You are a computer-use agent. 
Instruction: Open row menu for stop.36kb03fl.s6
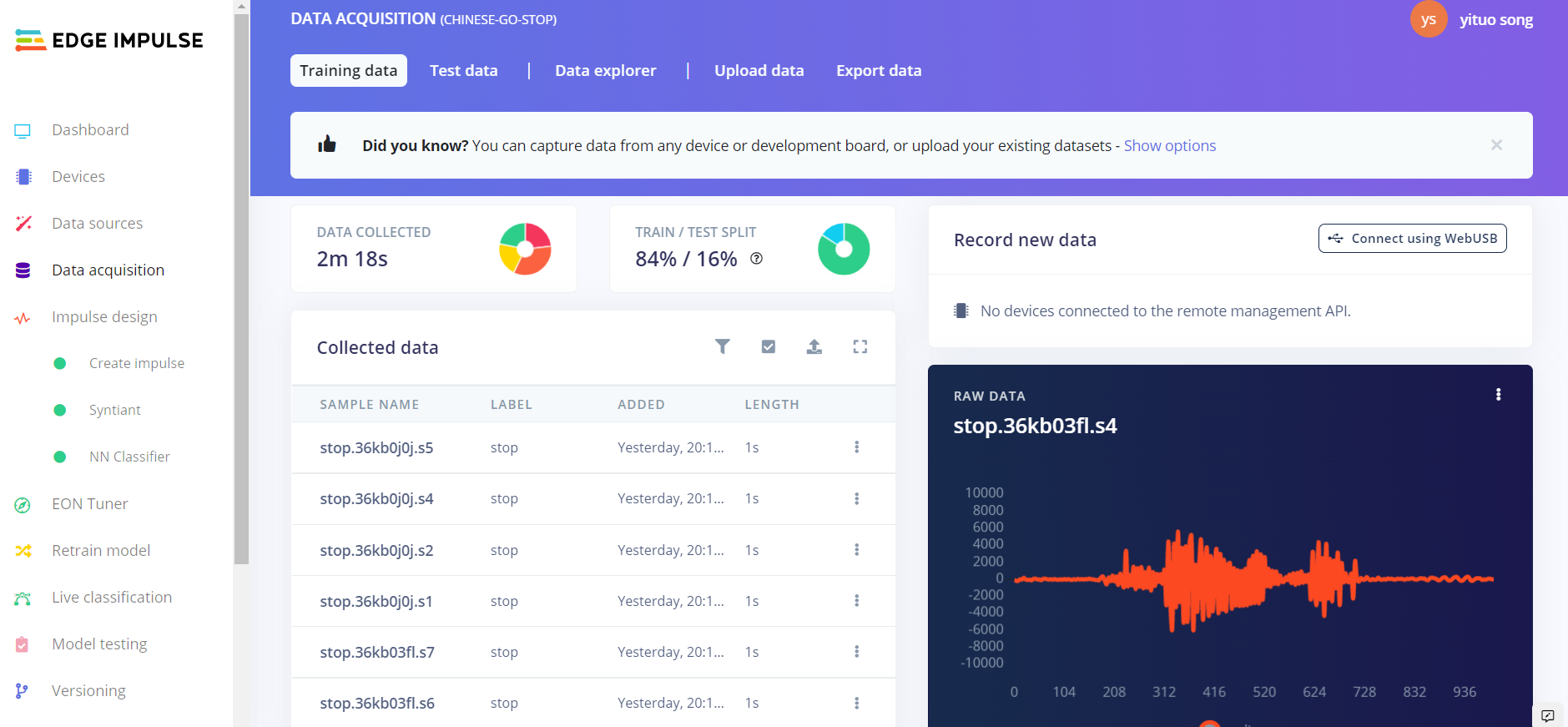pyautogui.click(x=857, y=703)
